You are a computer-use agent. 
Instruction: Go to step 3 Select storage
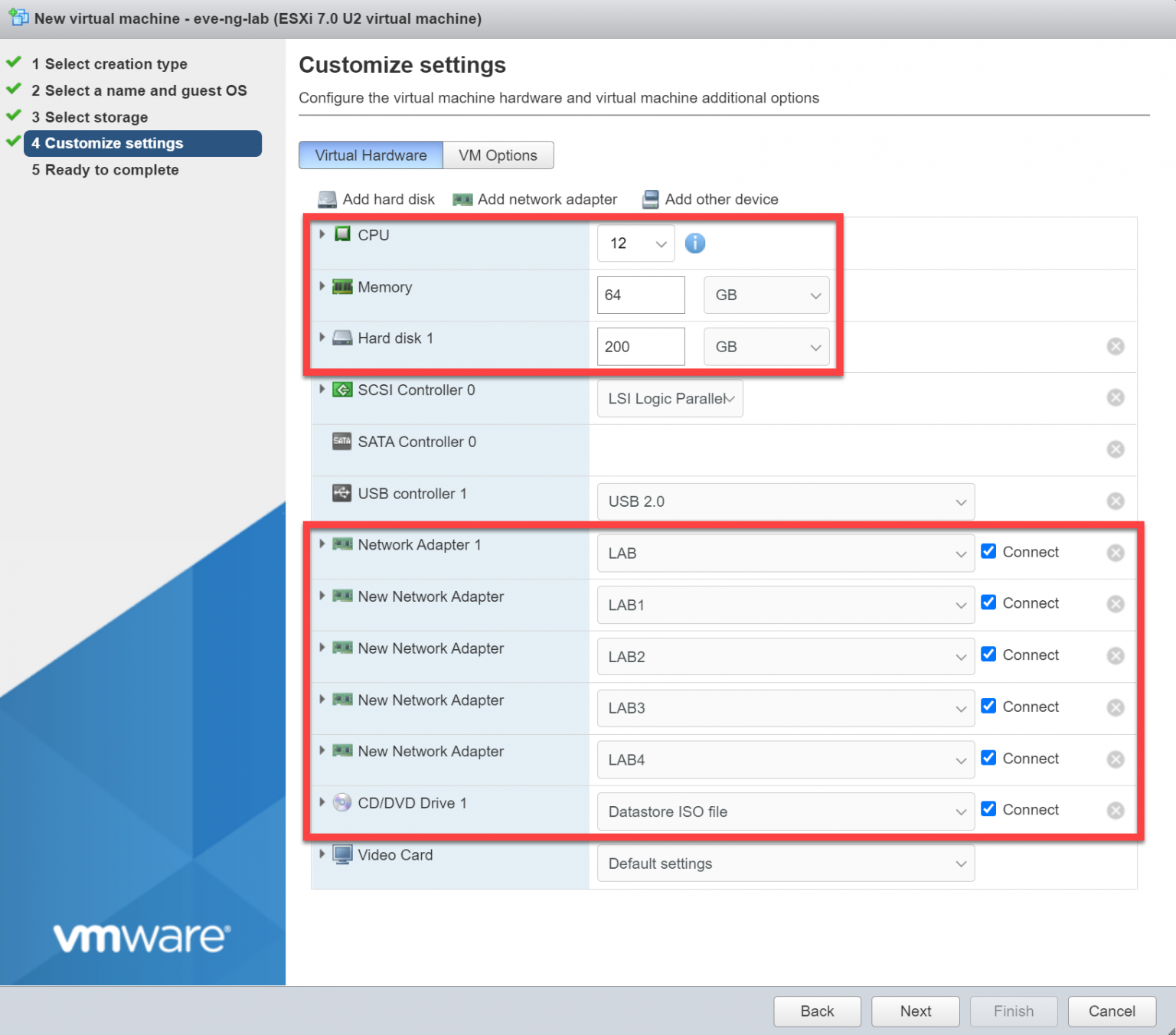tap(90, 117)
